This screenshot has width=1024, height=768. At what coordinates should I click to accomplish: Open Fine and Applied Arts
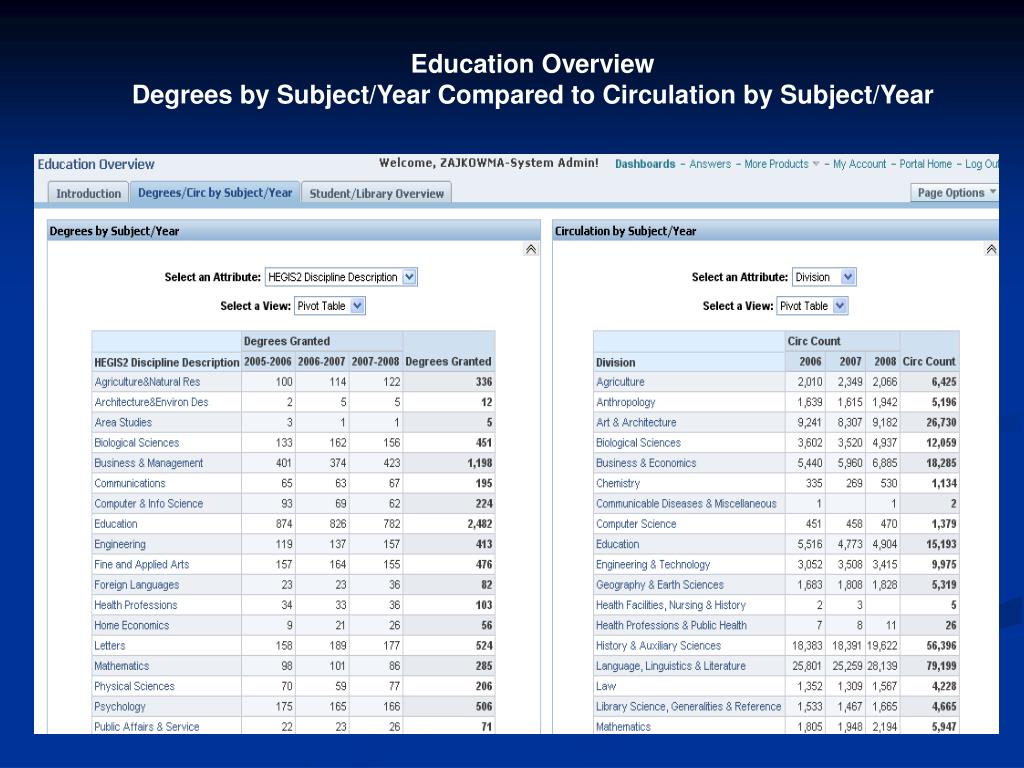(142, 564)
